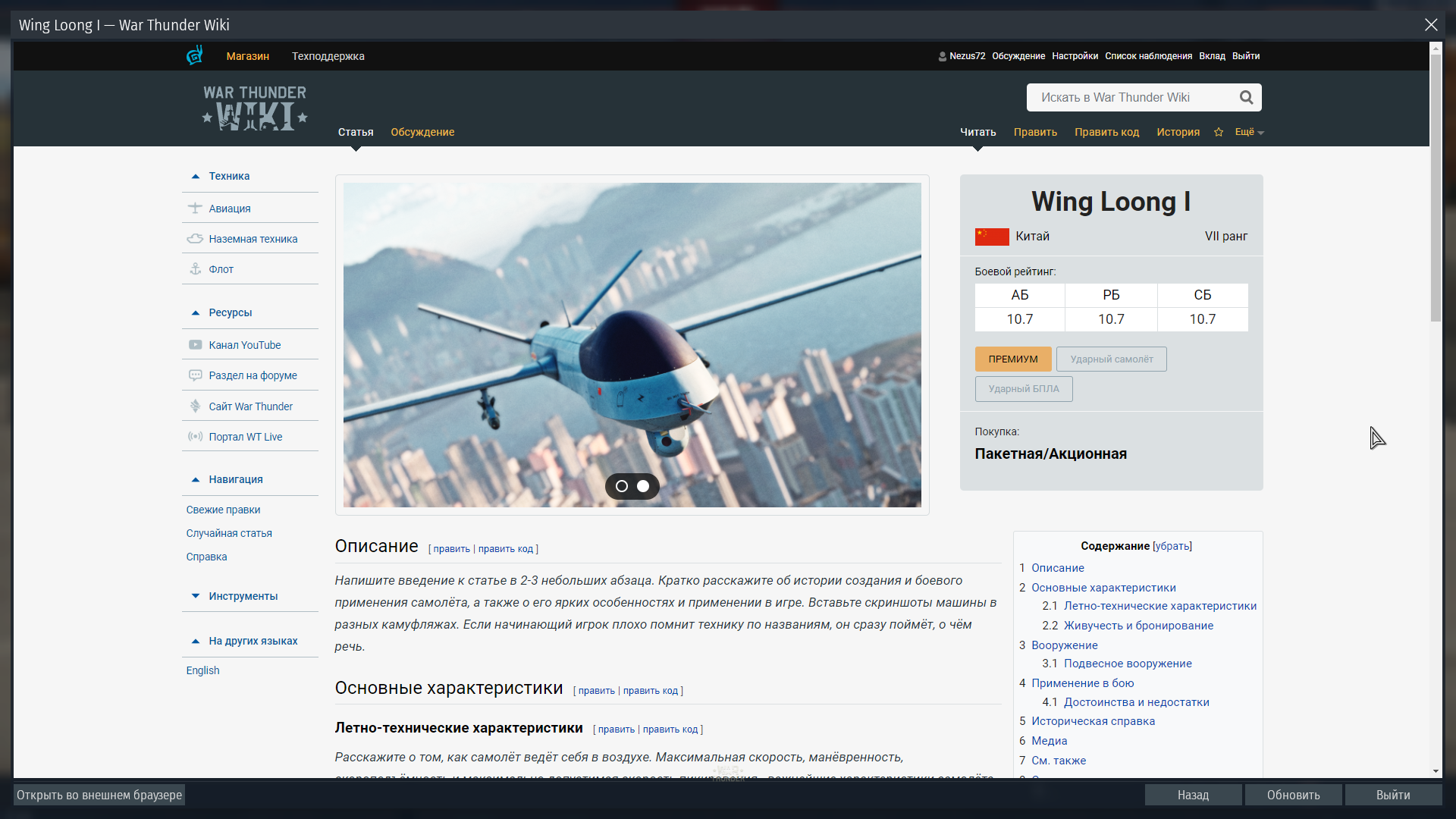Open the История tab
This screenshot has height=819, width=1456.
pos(1178,132)
